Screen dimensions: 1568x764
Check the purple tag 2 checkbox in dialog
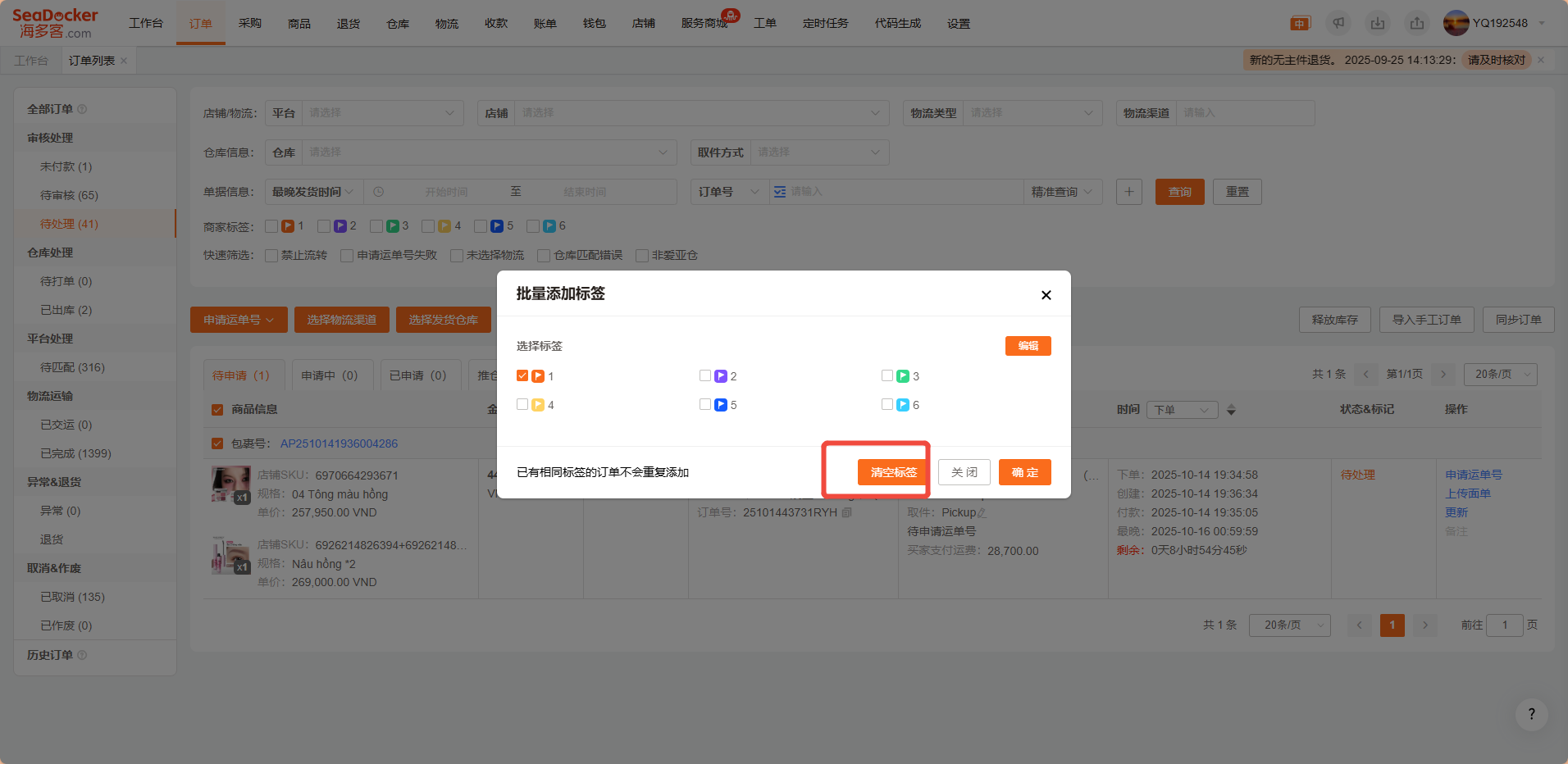pos(705,376)
